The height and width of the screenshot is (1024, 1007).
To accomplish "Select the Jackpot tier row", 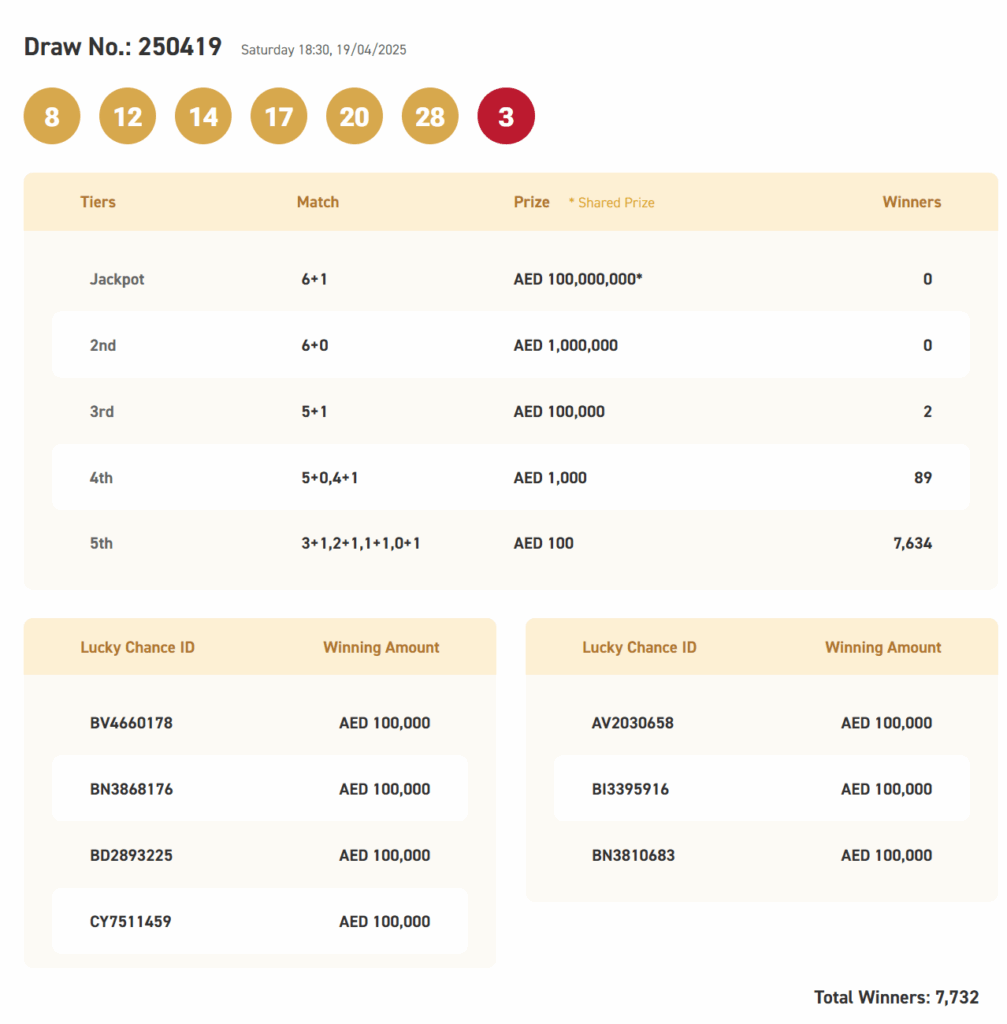I will click(511, 279).
